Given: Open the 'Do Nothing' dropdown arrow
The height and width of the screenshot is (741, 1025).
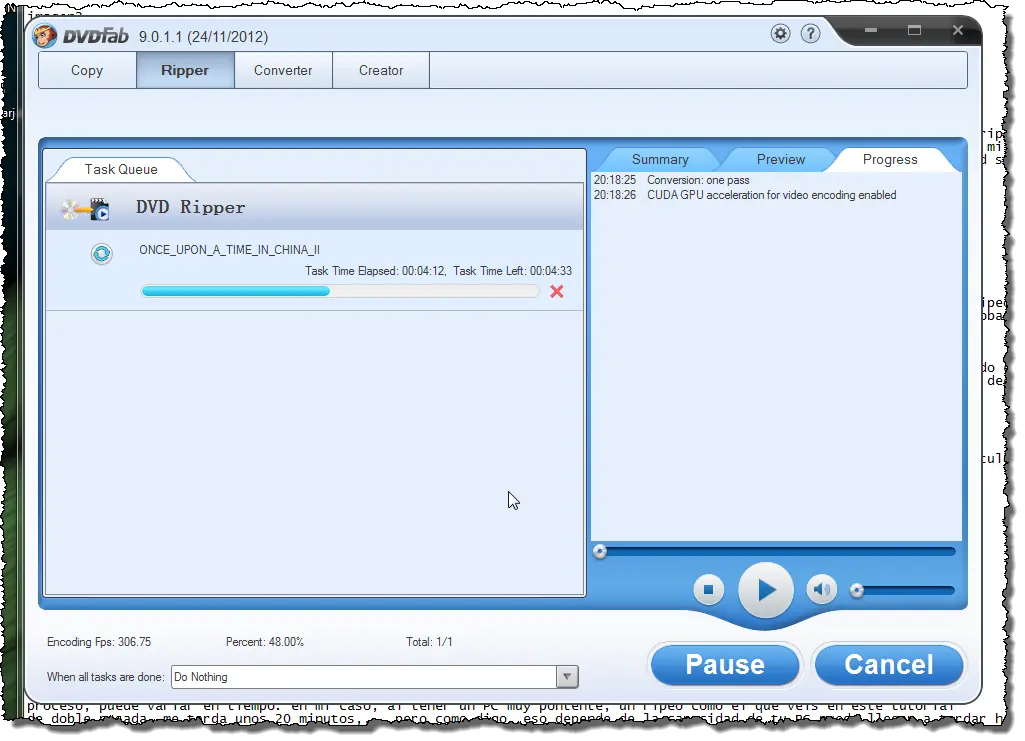Looking at the screenshot, I should tap(567, 678).
